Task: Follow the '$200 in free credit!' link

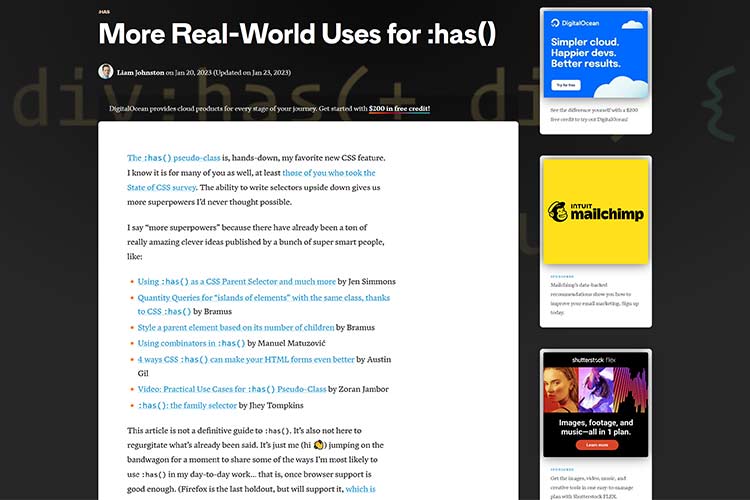Action: (399, 108)
